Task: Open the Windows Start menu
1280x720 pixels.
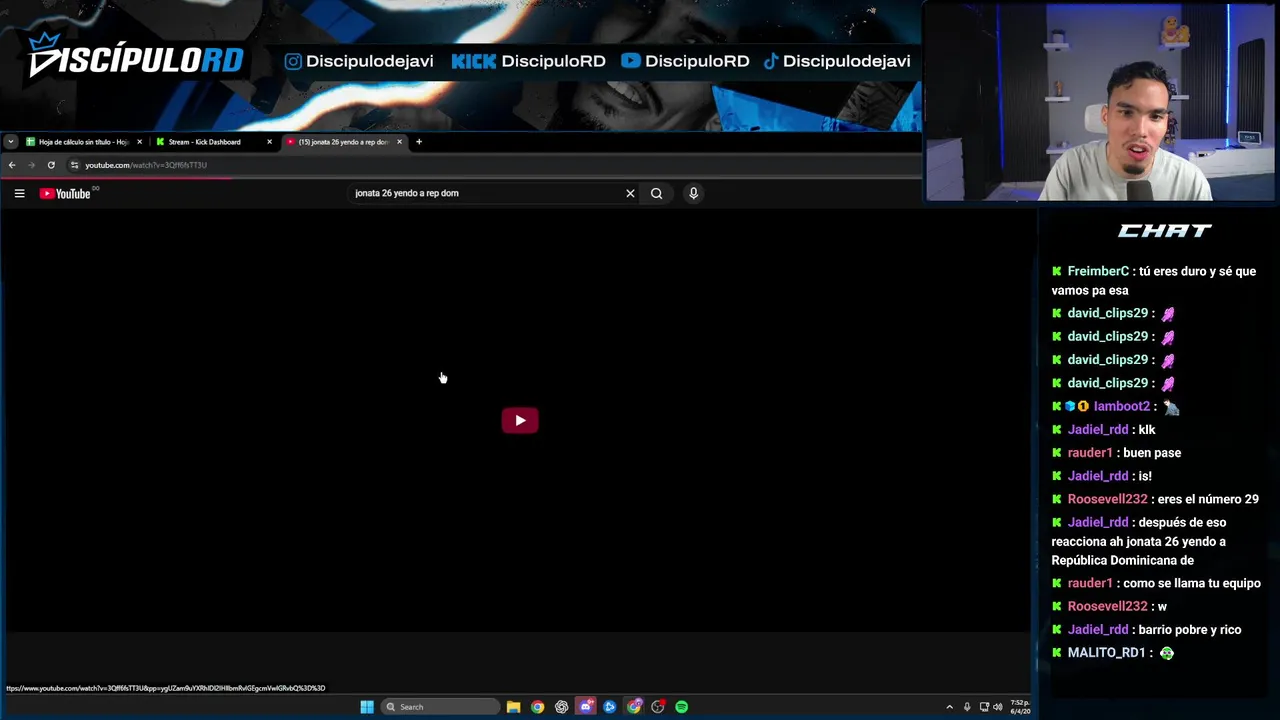Action: tap(367, 707)
